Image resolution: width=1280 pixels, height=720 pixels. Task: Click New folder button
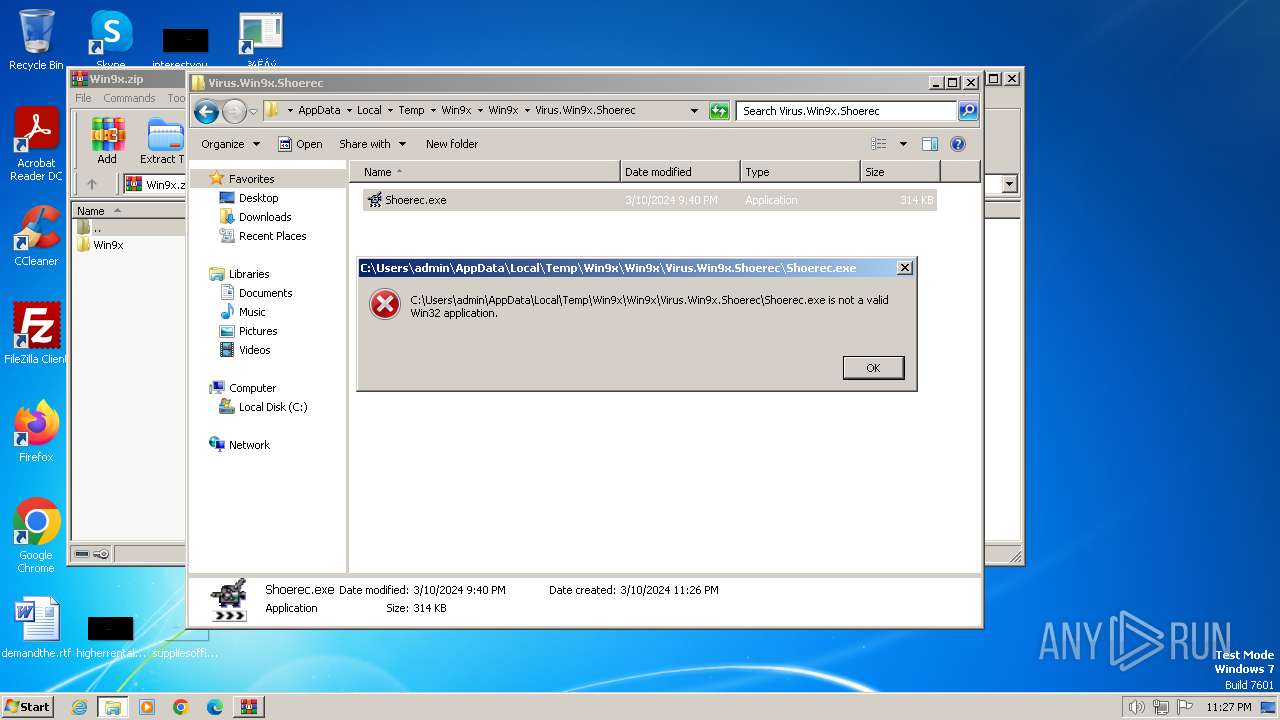(452, 144)
